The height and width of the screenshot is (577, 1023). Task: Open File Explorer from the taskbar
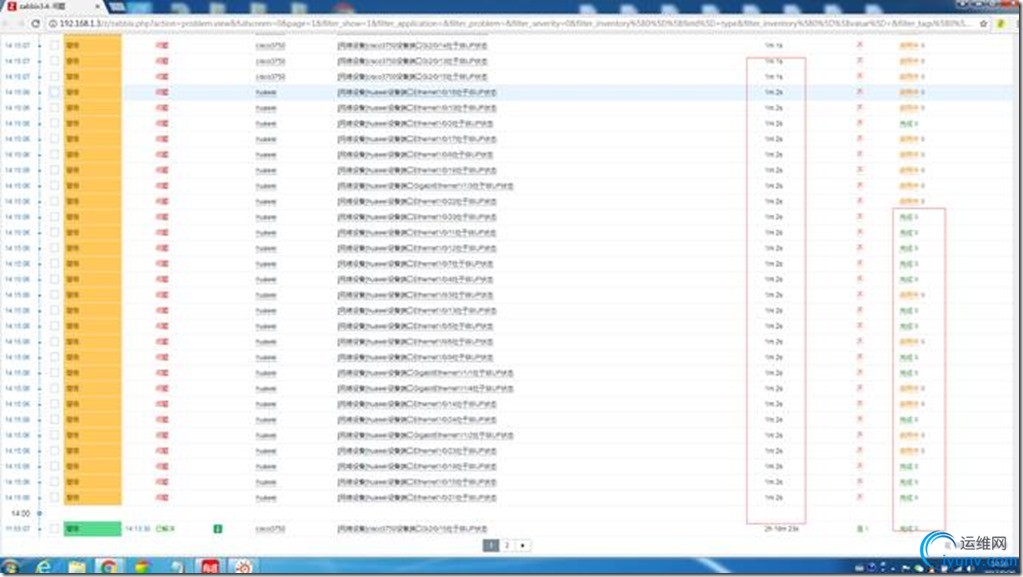[x=77, y=567]
